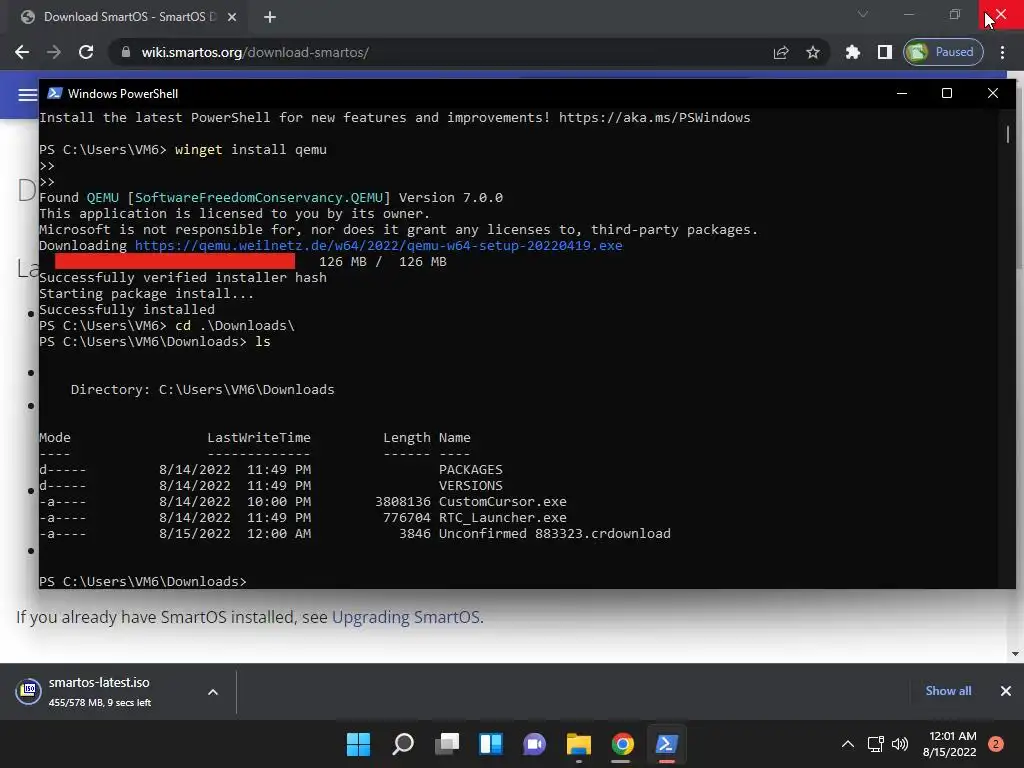Show all downloads
The image size is (1024, 768).
click(948, 691)
